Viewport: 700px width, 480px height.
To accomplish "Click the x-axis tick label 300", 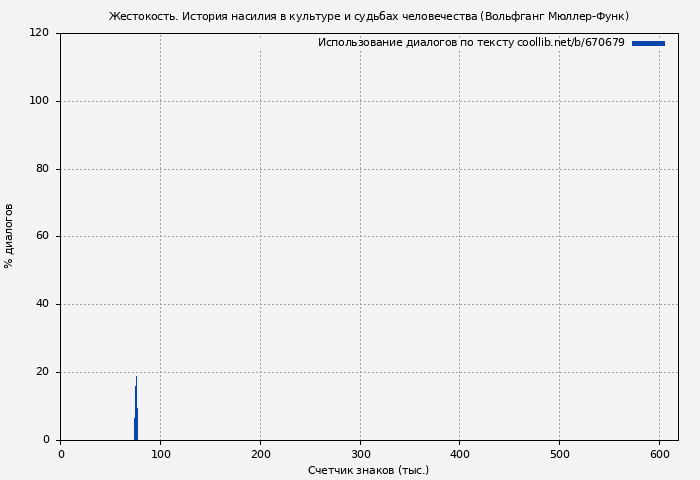I will pyautogui.click(x=360, y=454).
